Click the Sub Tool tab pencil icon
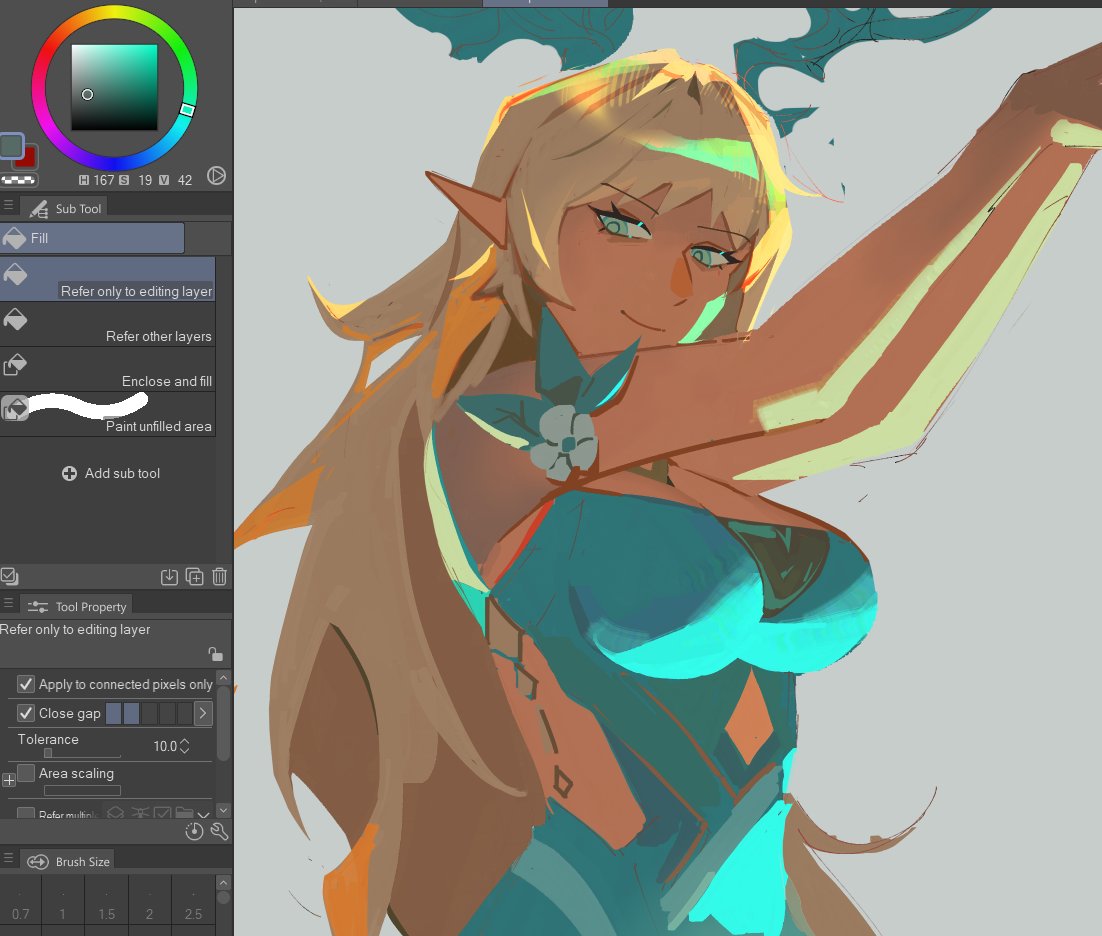 39,209
